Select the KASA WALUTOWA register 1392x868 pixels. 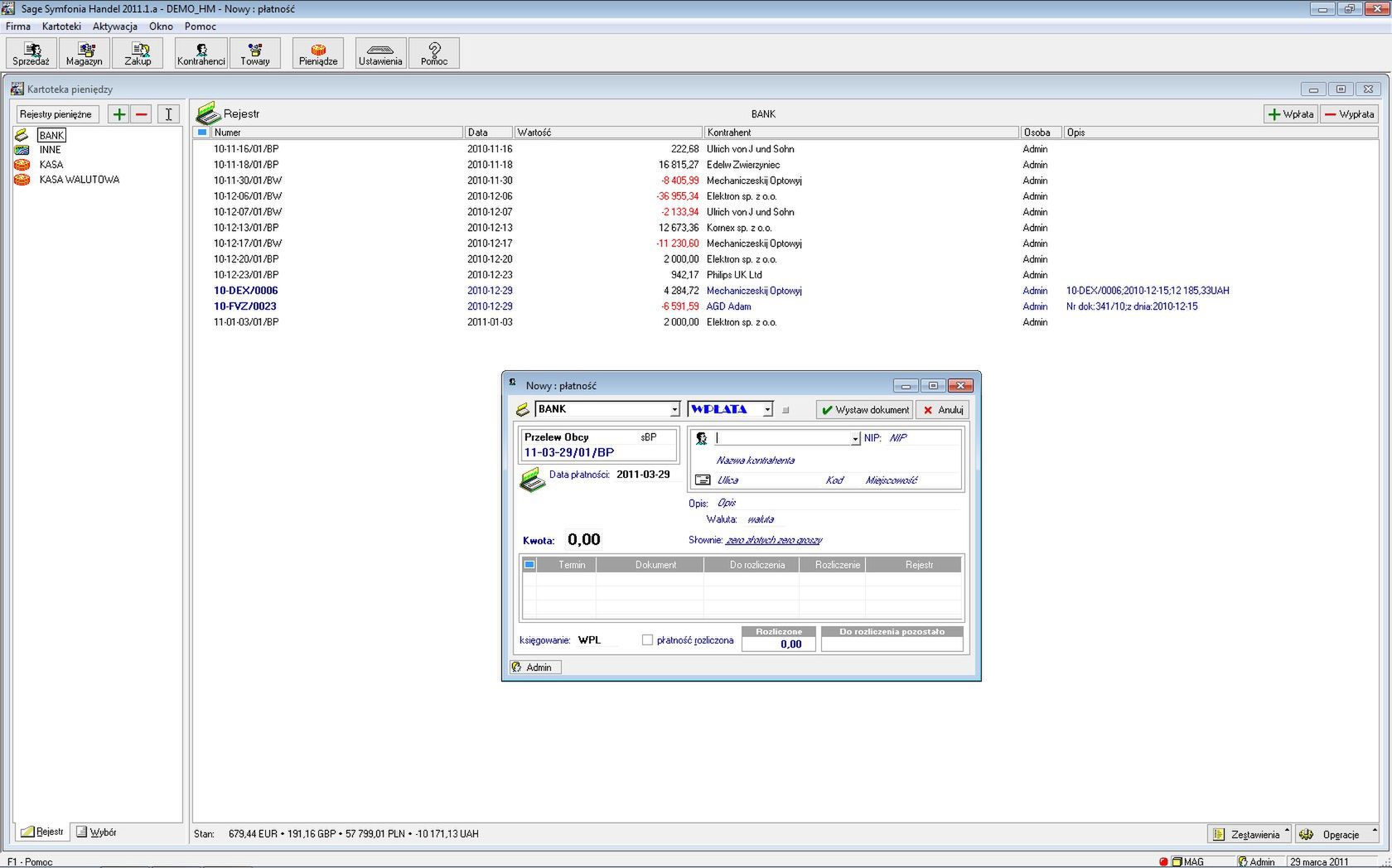(80, 180)
